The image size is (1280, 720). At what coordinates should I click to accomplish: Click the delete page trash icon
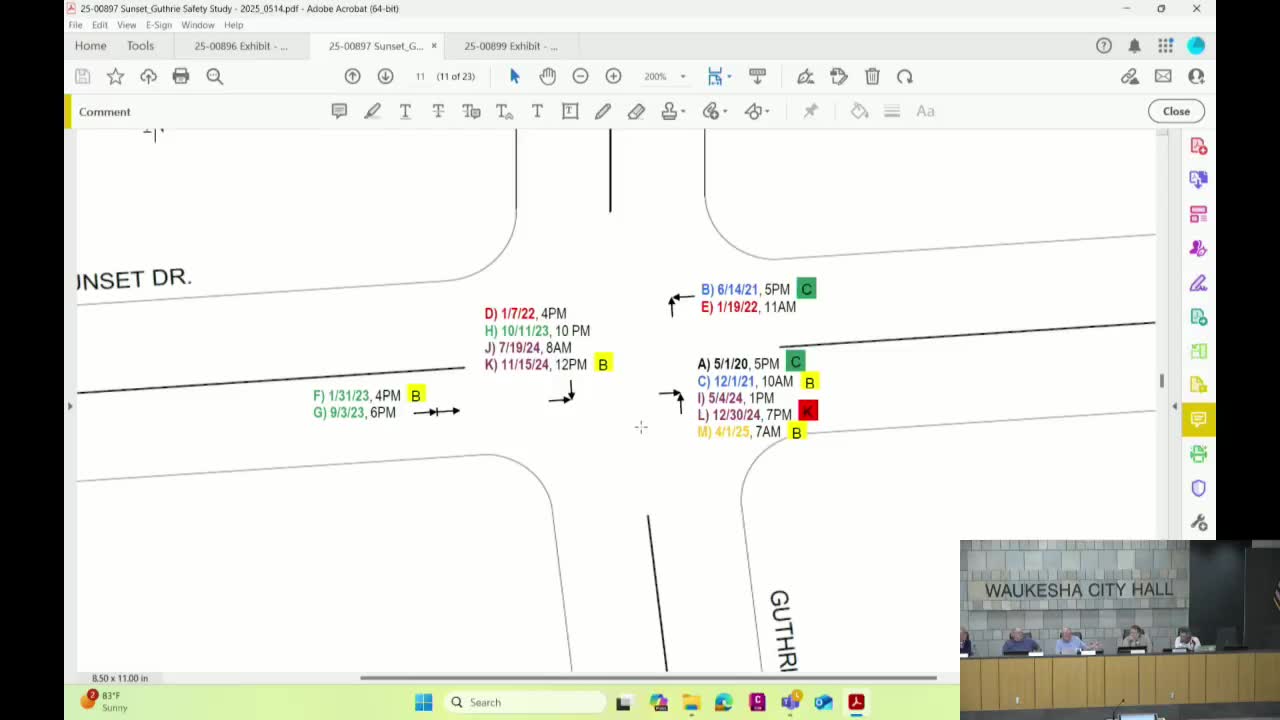pos(872,77)
